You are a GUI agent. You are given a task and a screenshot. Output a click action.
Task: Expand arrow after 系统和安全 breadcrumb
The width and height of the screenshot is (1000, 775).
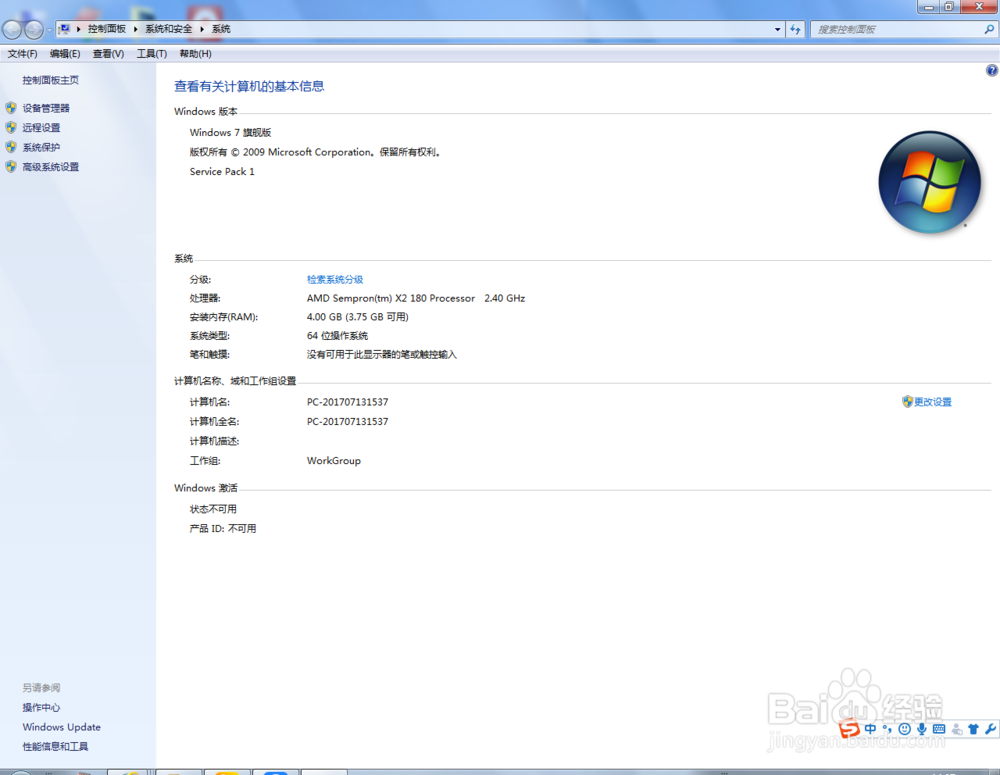202,29
